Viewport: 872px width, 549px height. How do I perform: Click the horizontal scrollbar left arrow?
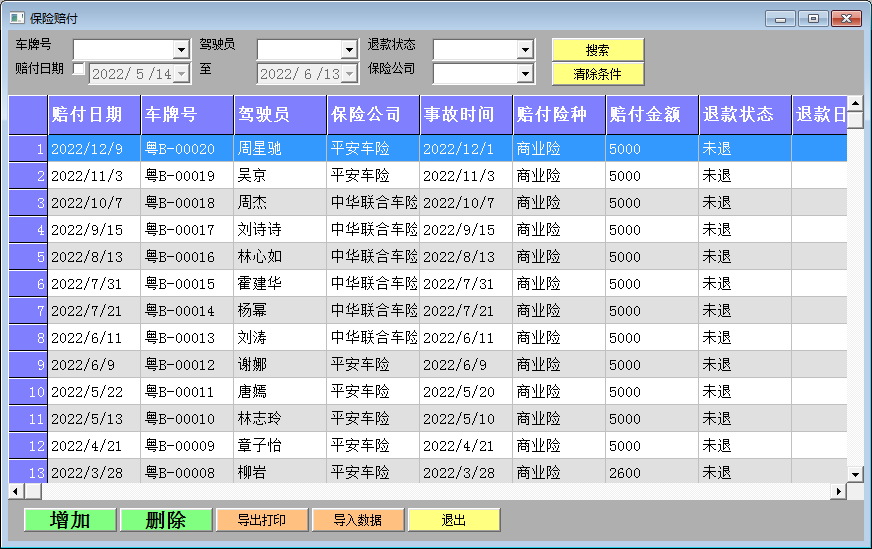click(x=16, y=491)
